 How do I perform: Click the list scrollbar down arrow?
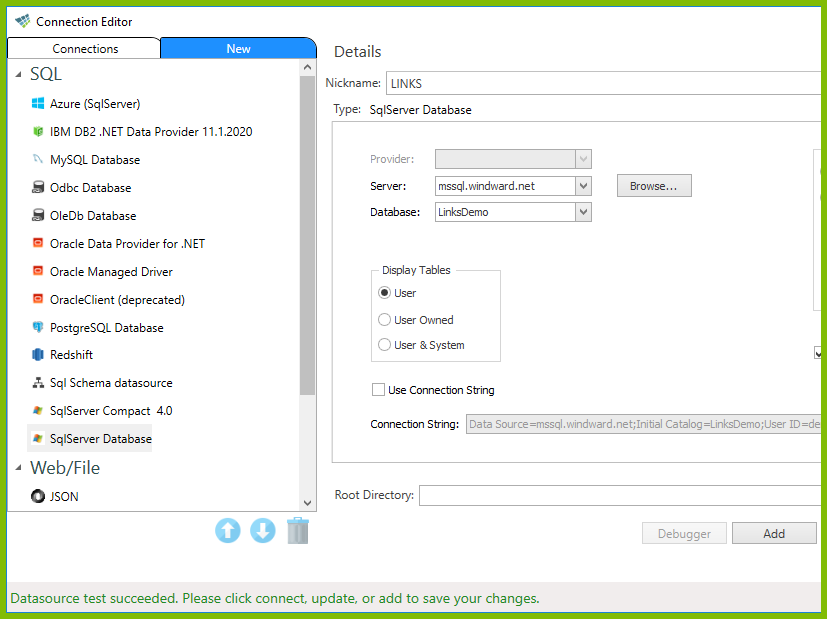[x=307, y=503]
